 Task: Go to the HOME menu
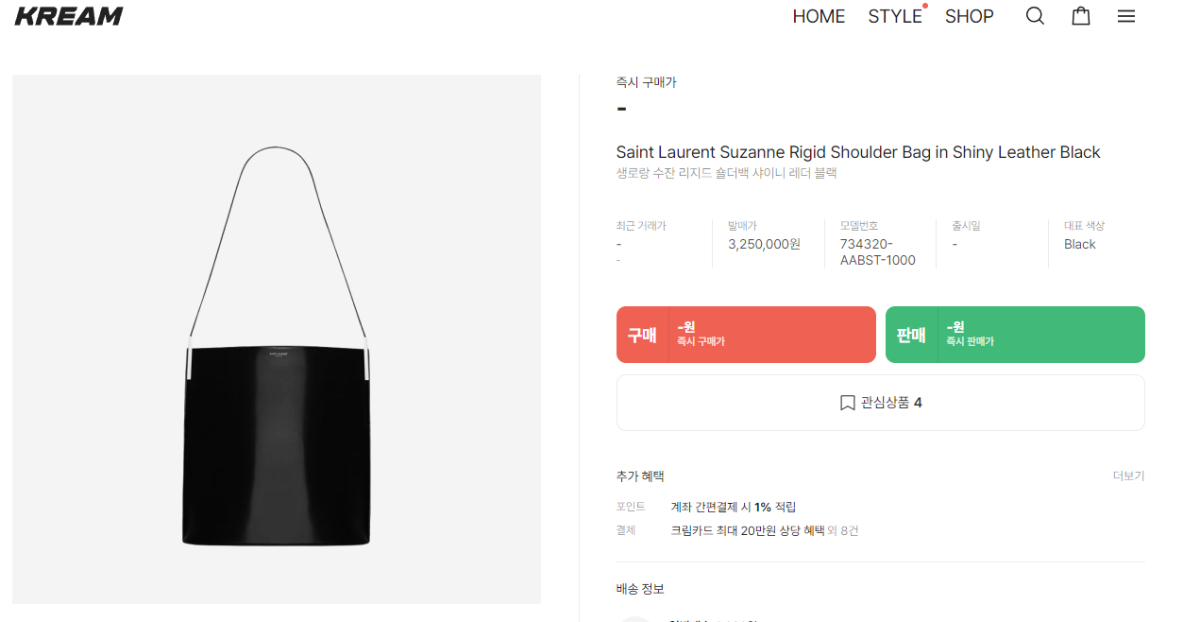[x=818, y=16]
